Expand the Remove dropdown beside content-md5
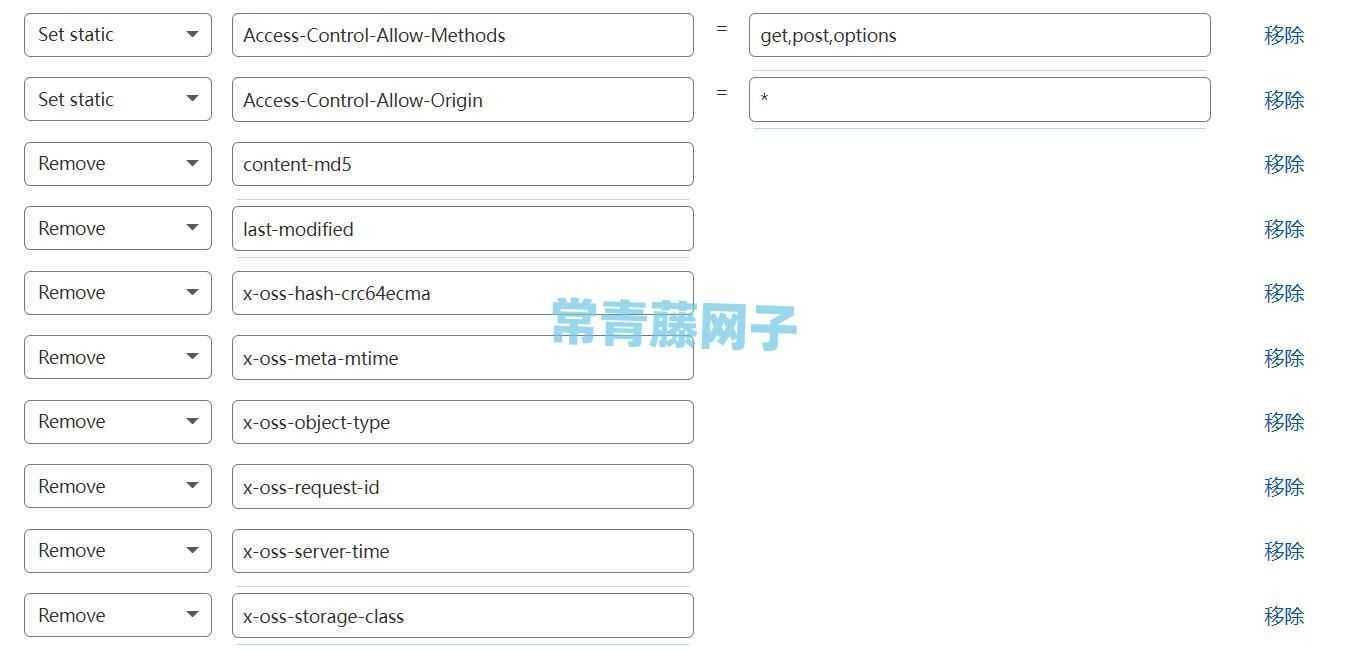Image resolution: width=1350 pixels, height=650 pixels. [x=118, y=164]
